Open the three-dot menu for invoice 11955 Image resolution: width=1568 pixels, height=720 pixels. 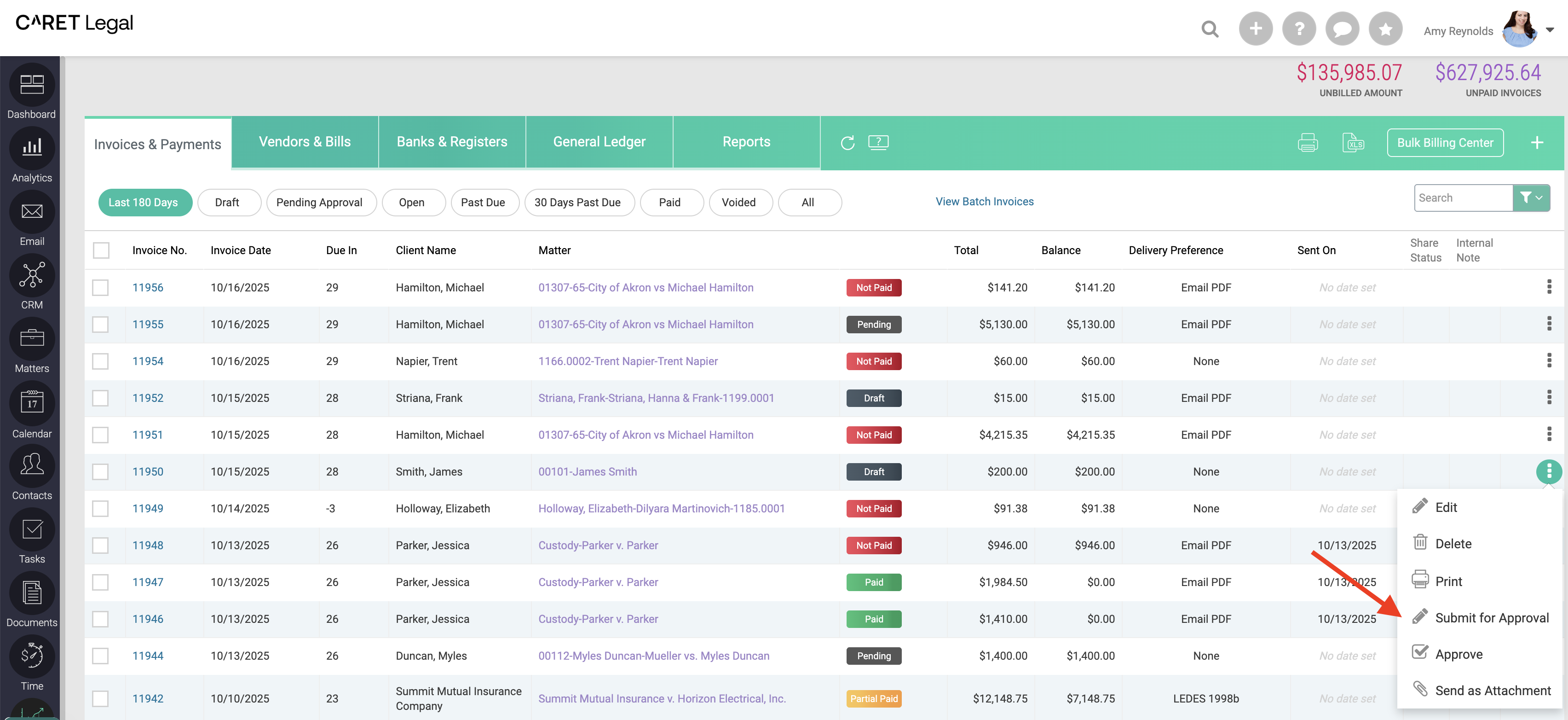[x=1549, y=324]
